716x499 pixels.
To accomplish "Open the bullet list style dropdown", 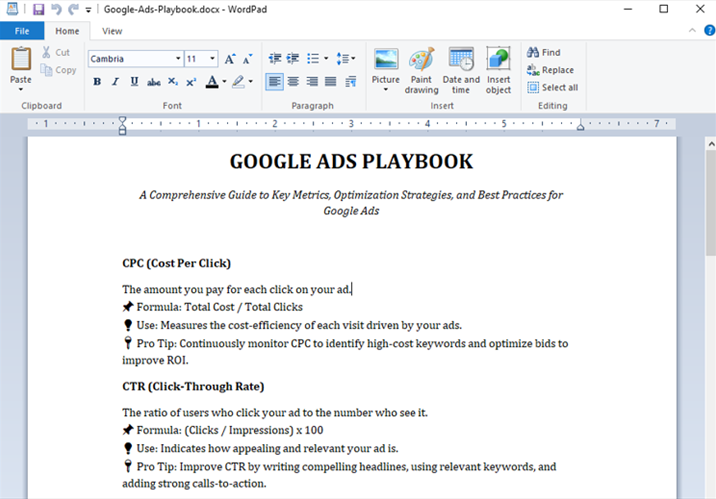I will [327, 59].
